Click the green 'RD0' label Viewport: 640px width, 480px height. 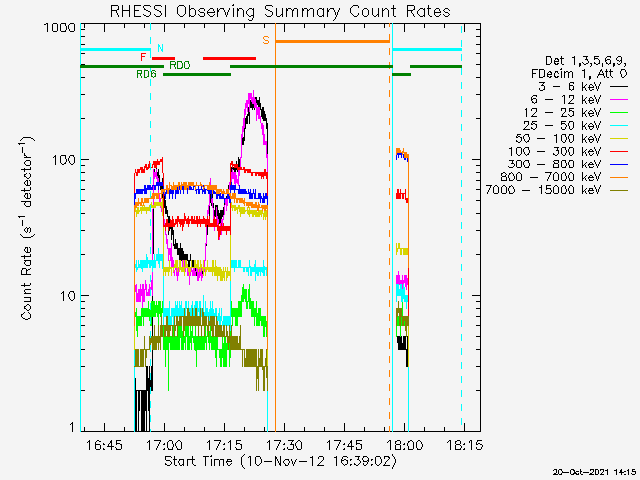tap(180, 65)
